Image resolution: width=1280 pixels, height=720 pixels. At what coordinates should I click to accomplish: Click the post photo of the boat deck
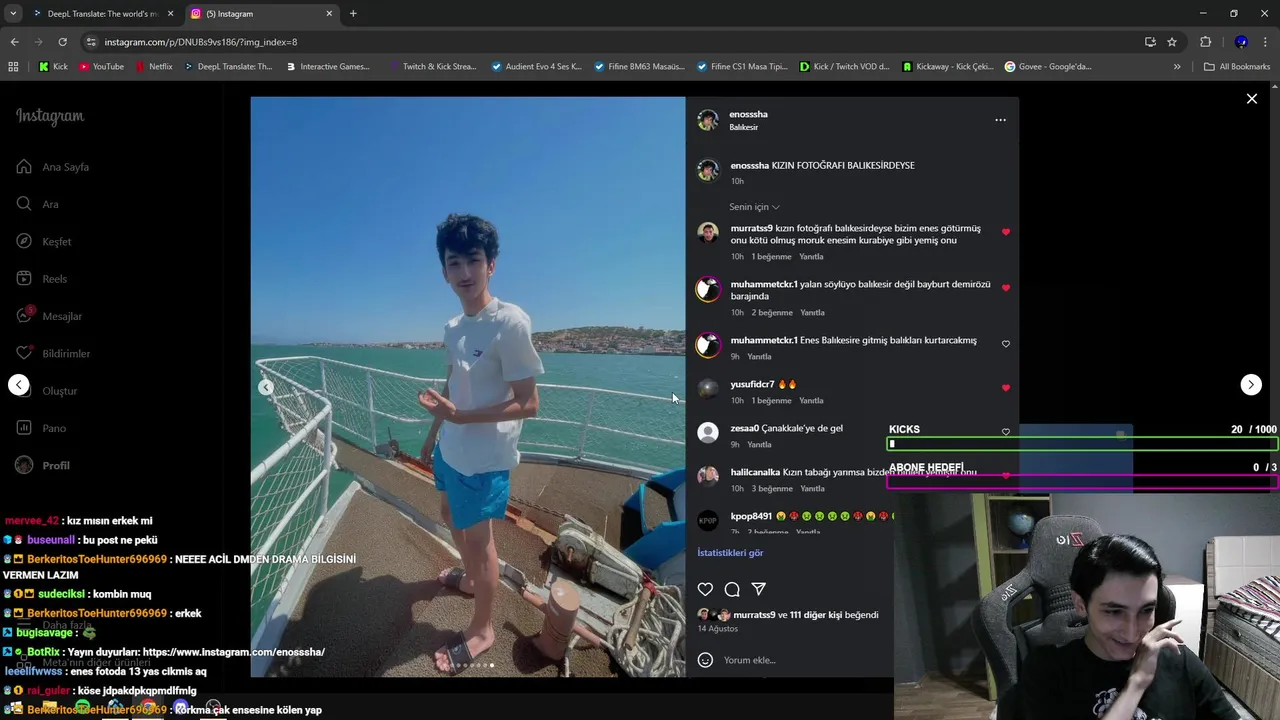click(468, 387)
